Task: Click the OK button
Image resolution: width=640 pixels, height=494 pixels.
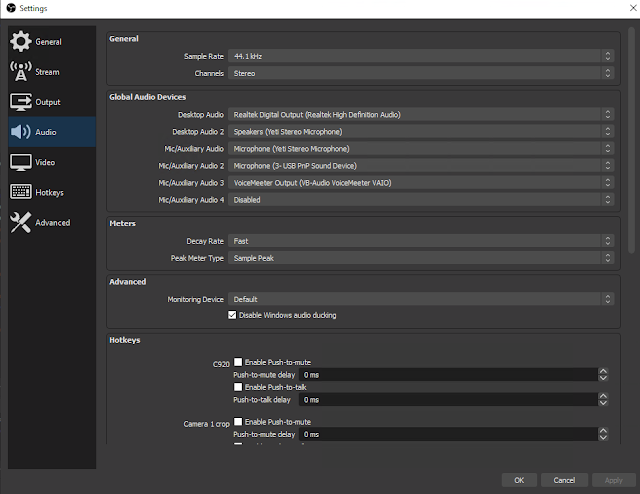Action: (519, 480)
